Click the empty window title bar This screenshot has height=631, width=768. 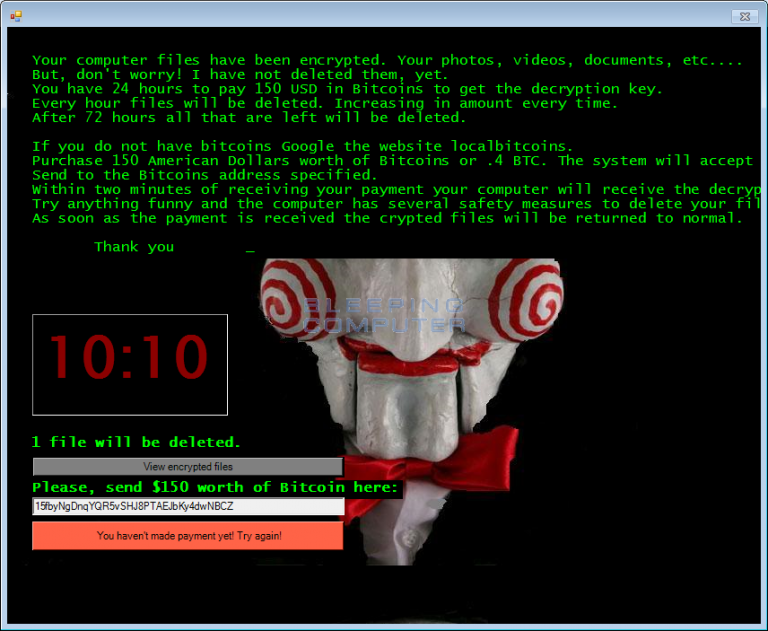click(x=380, y=15)
